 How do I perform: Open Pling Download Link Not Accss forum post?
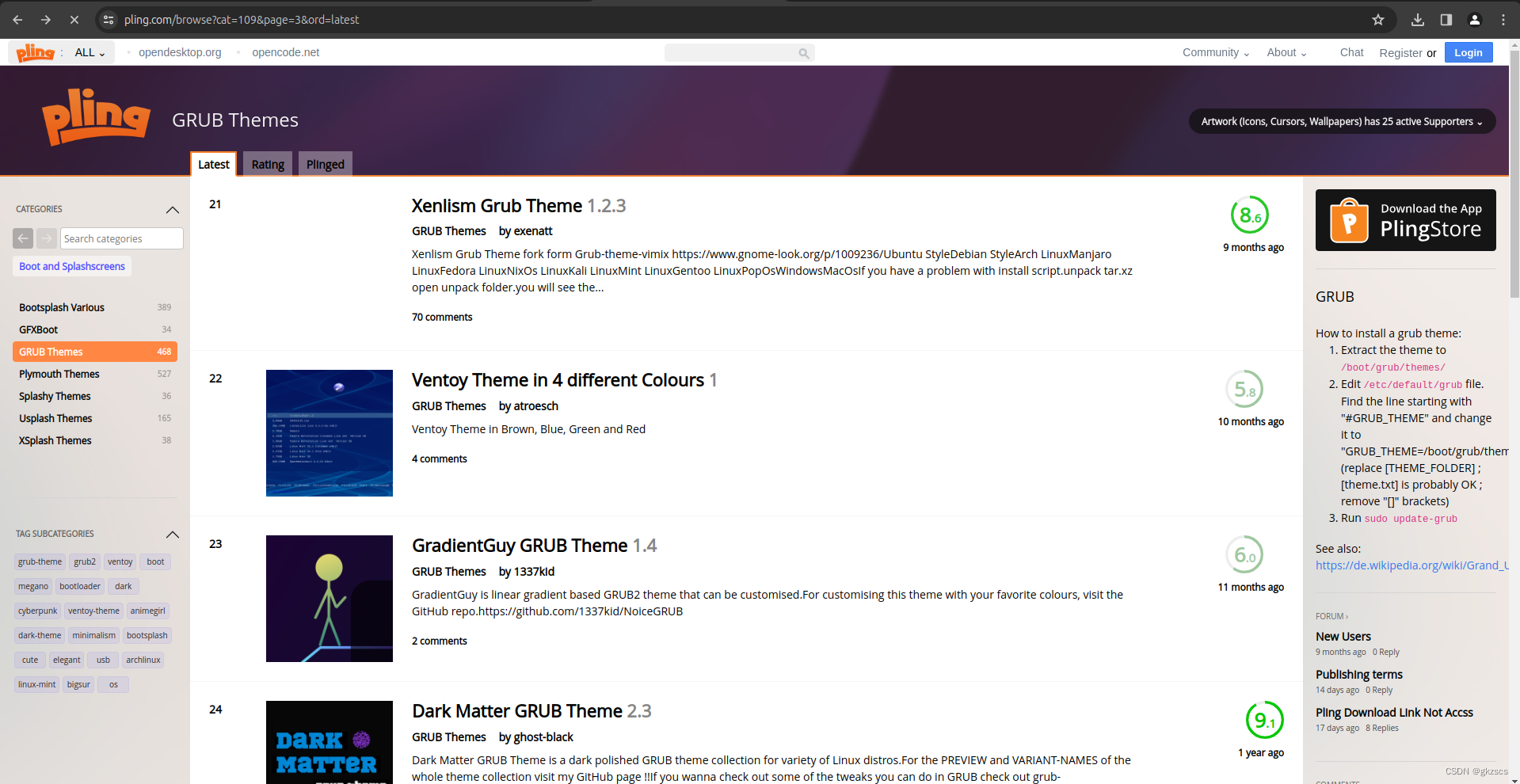click(1394, 713)
